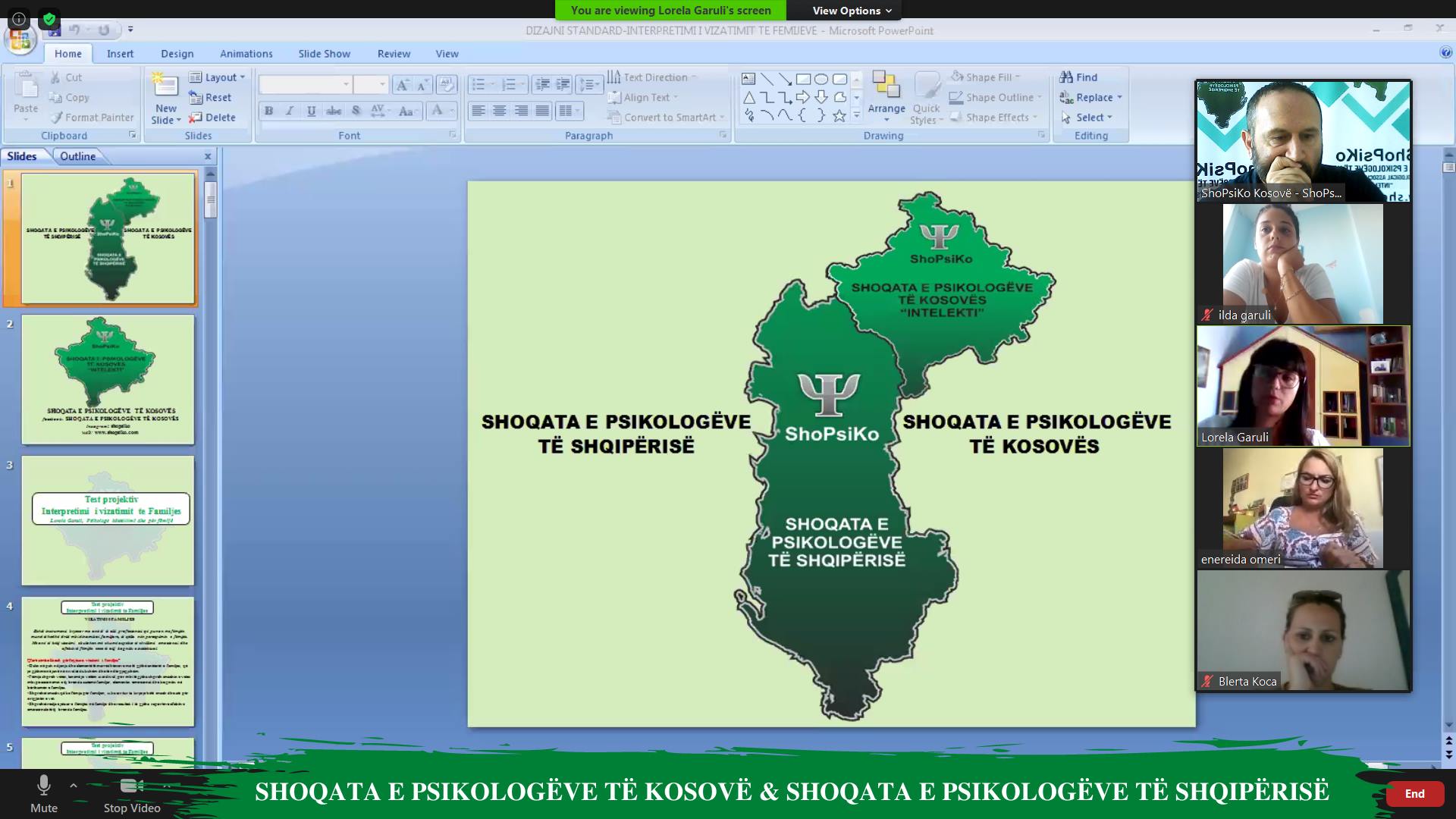Select the Scribble freeform shape
This screenshot has height=819, width=1456.
click(x=748, y=116)
